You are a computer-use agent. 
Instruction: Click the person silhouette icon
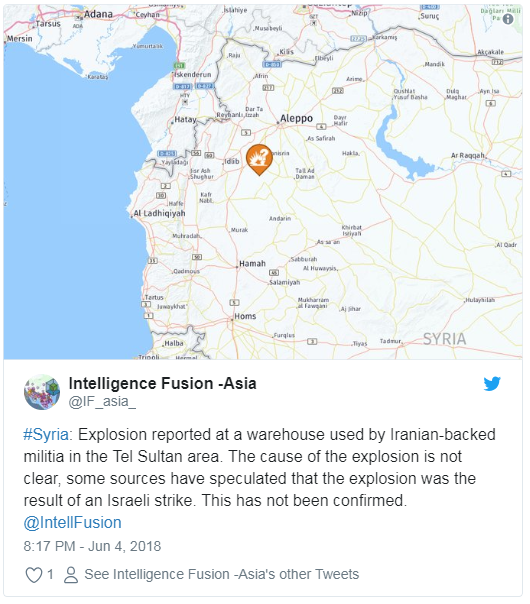71,575
